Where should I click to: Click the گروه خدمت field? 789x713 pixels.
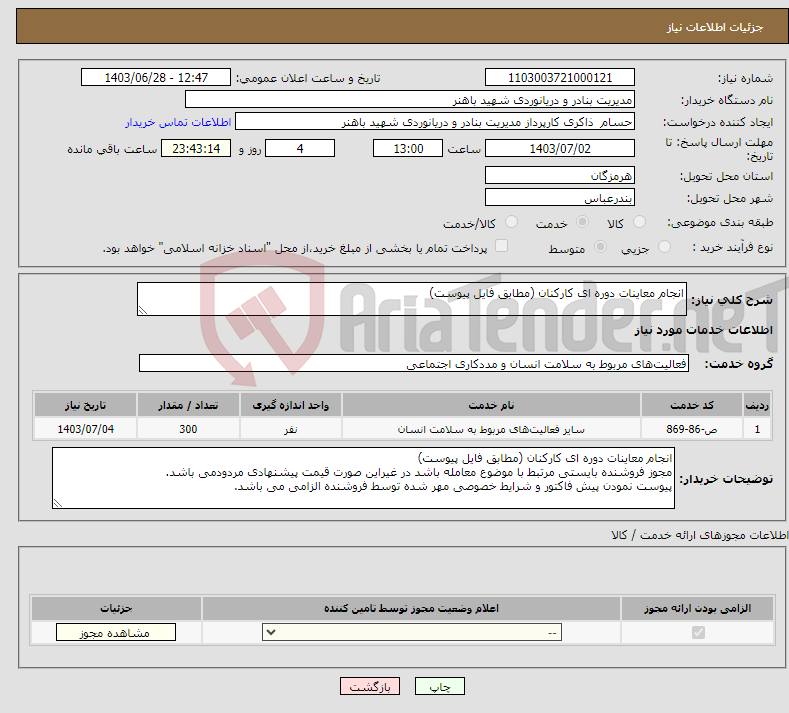tap(414, 363)
